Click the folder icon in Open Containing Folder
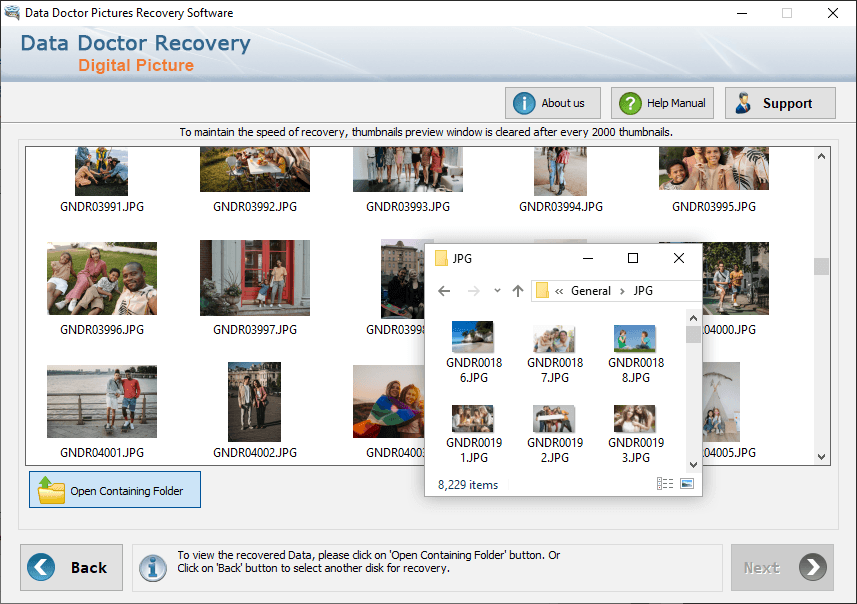Image resolution: width=857 pixels, height=604 pixels. click(x=51, y=490)
